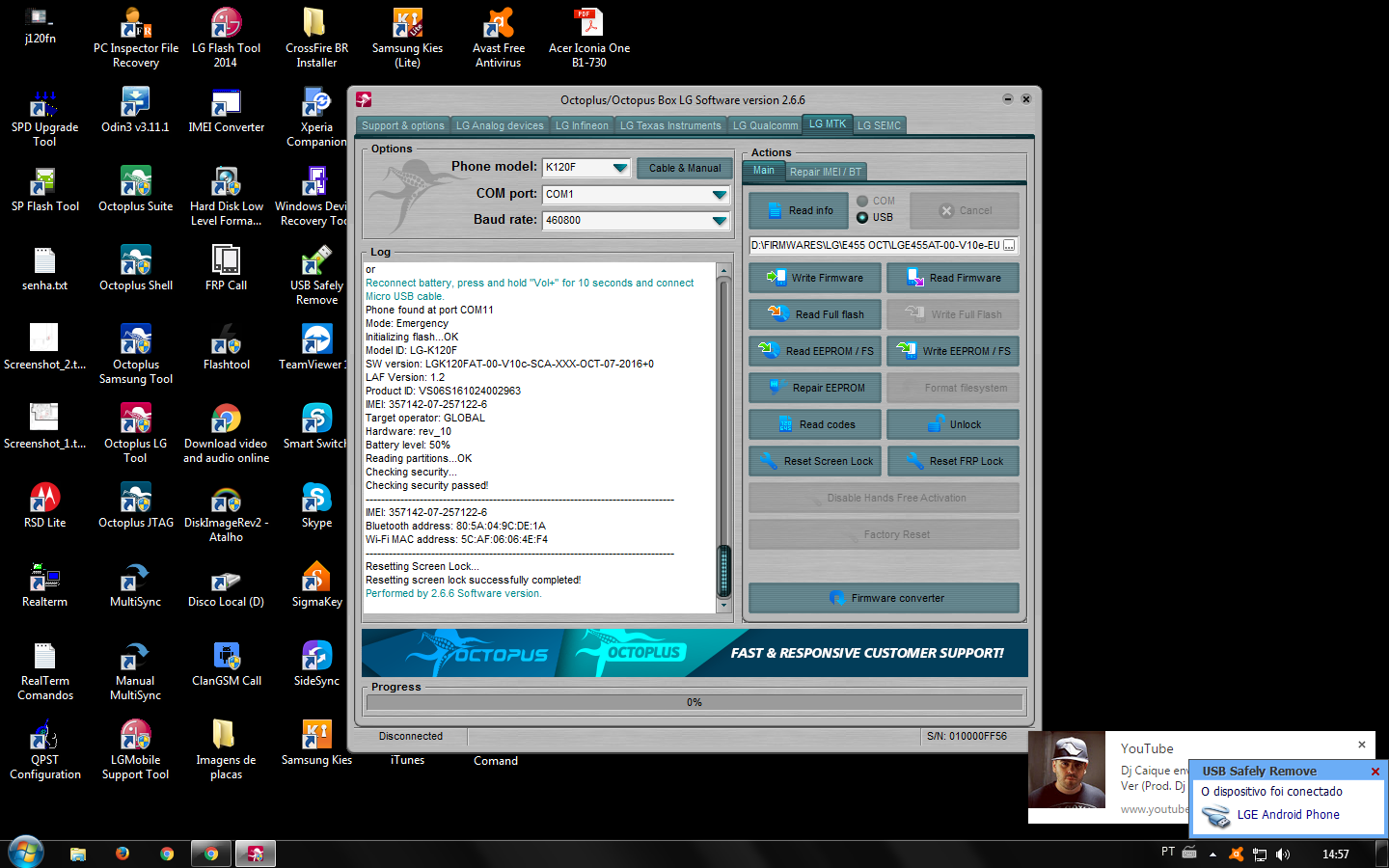Open Odin3 v3.11.1 desktop icon

click(135, 110)
